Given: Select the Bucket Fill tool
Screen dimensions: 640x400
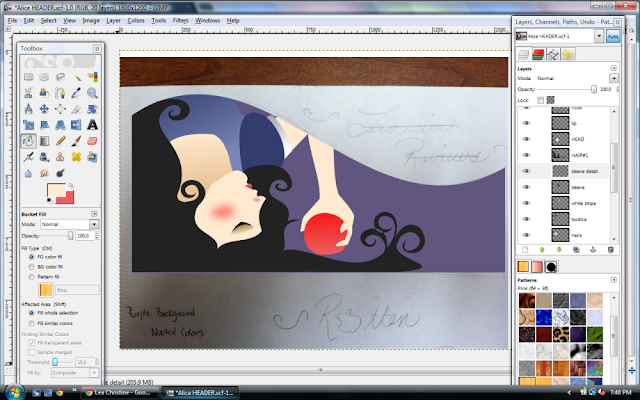Looking at the screenshot, I should (x=28, y=141).
